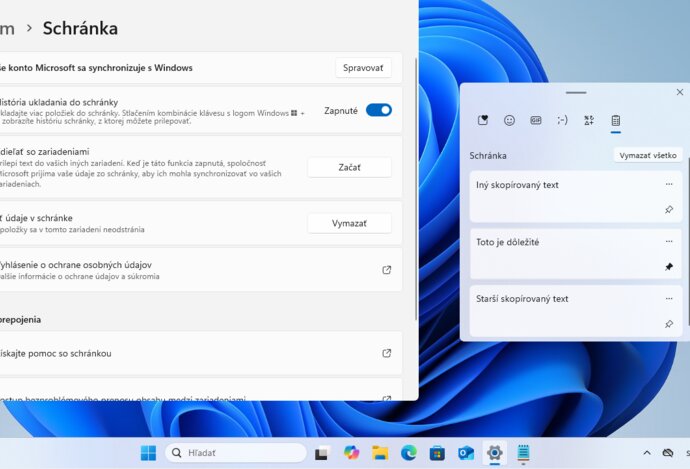The width and height of the screenshot is (690, 469).
Task: Open more options for Iný skopírovaný text
Action: coord(669,184)
